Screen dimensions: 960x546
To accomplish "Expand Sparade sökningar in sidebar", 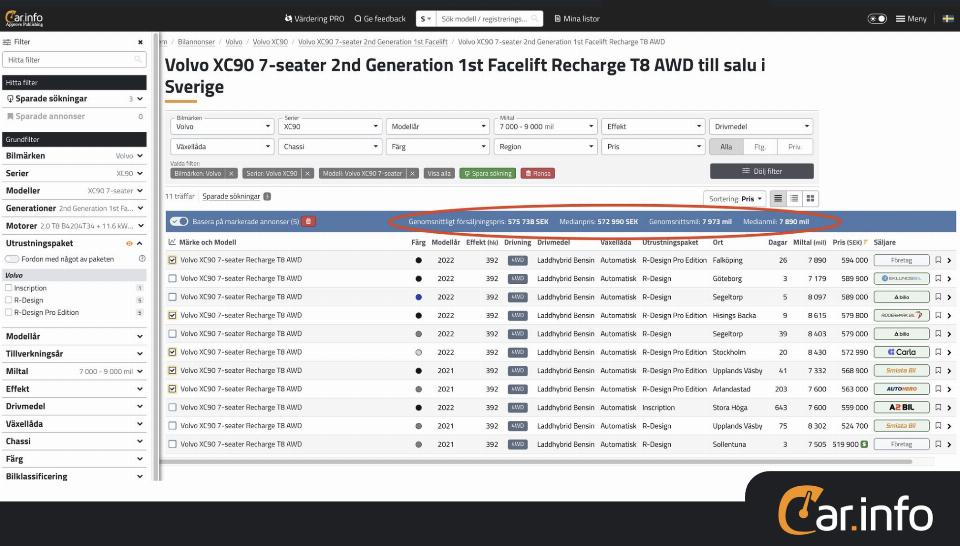I will (x=74, y=99).
